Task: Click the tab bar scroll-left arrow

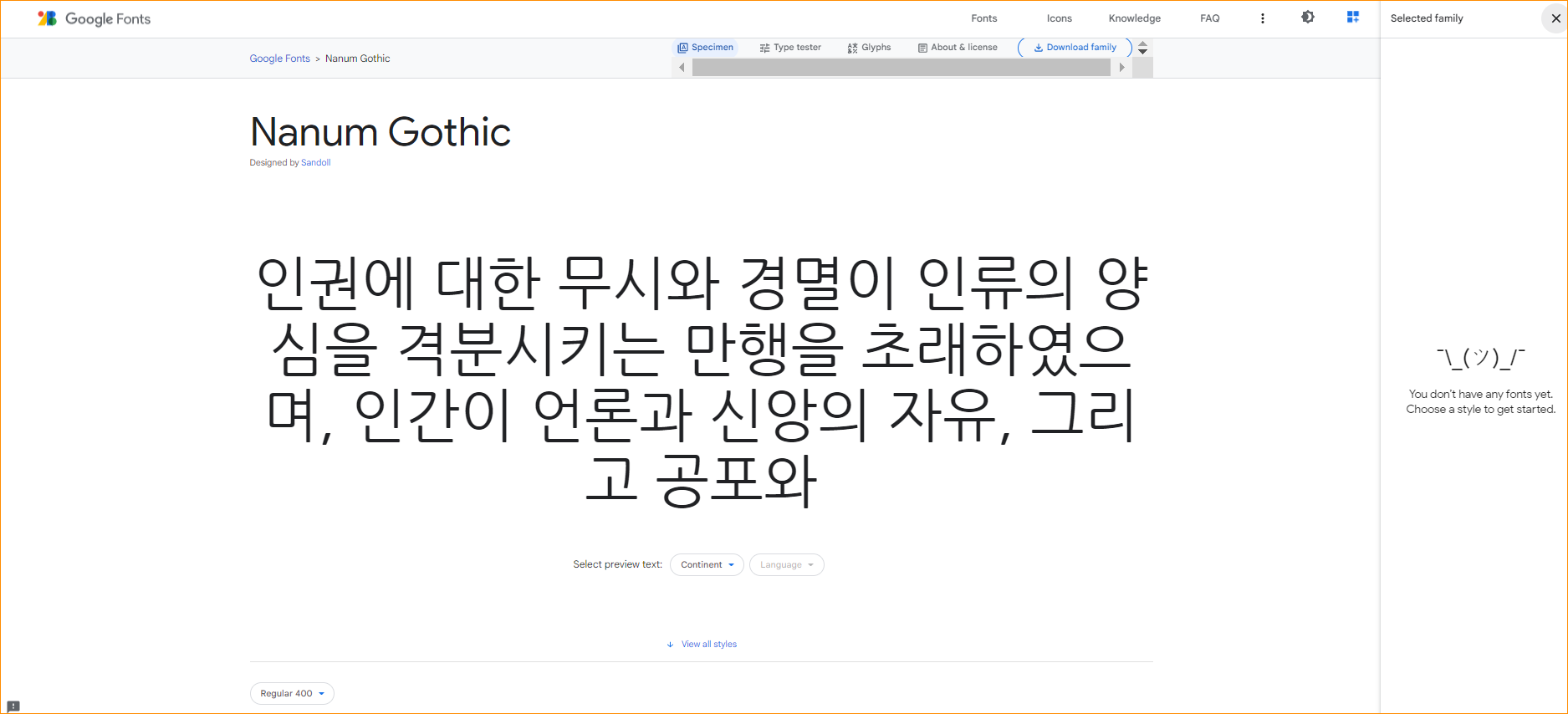Action: pos(682,68)
